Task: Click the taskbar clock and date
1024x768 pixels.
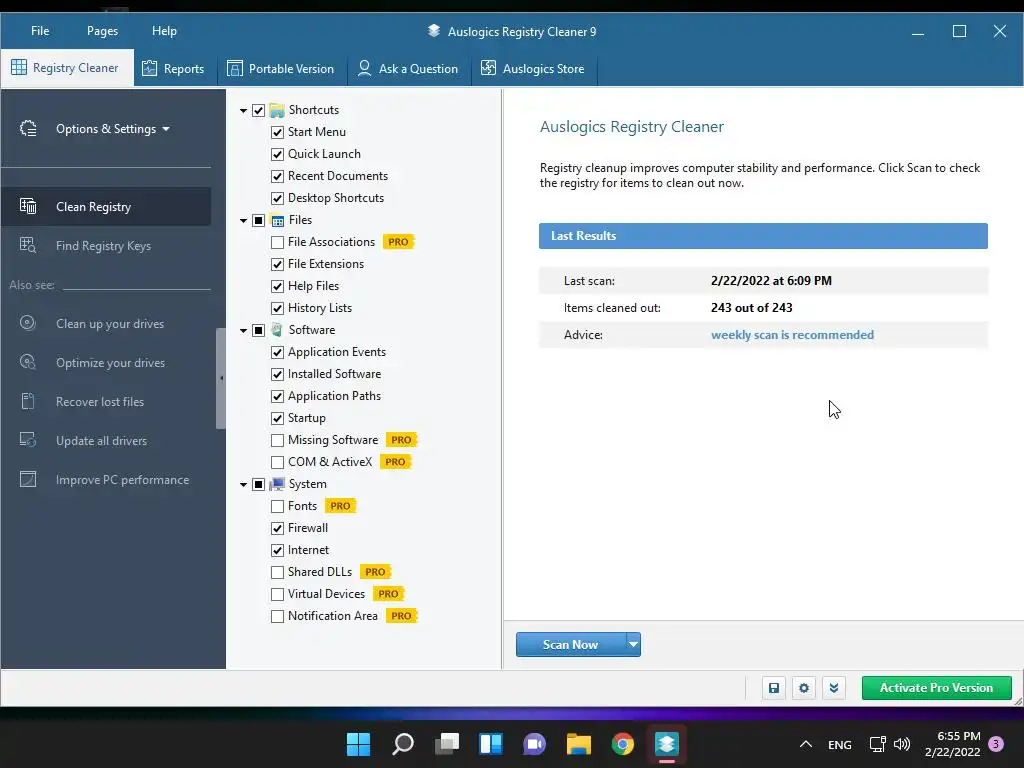Action: 952,744
